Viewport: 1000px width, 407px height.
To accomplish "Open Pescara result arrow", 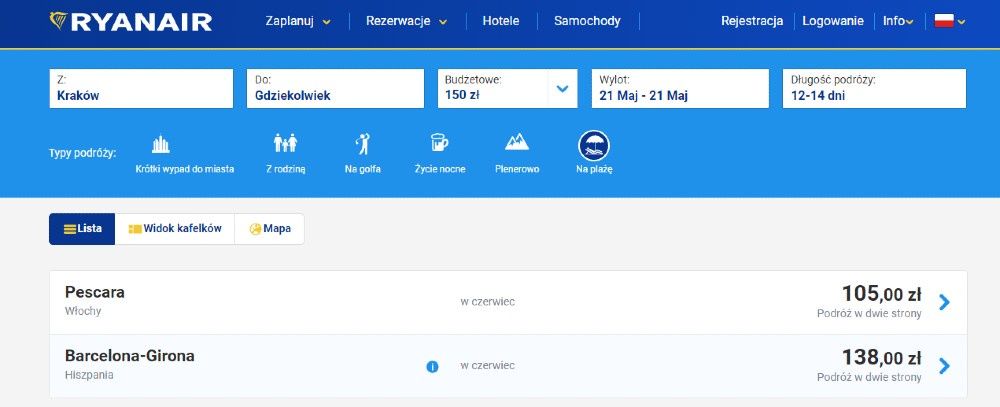I will [945, 302].
